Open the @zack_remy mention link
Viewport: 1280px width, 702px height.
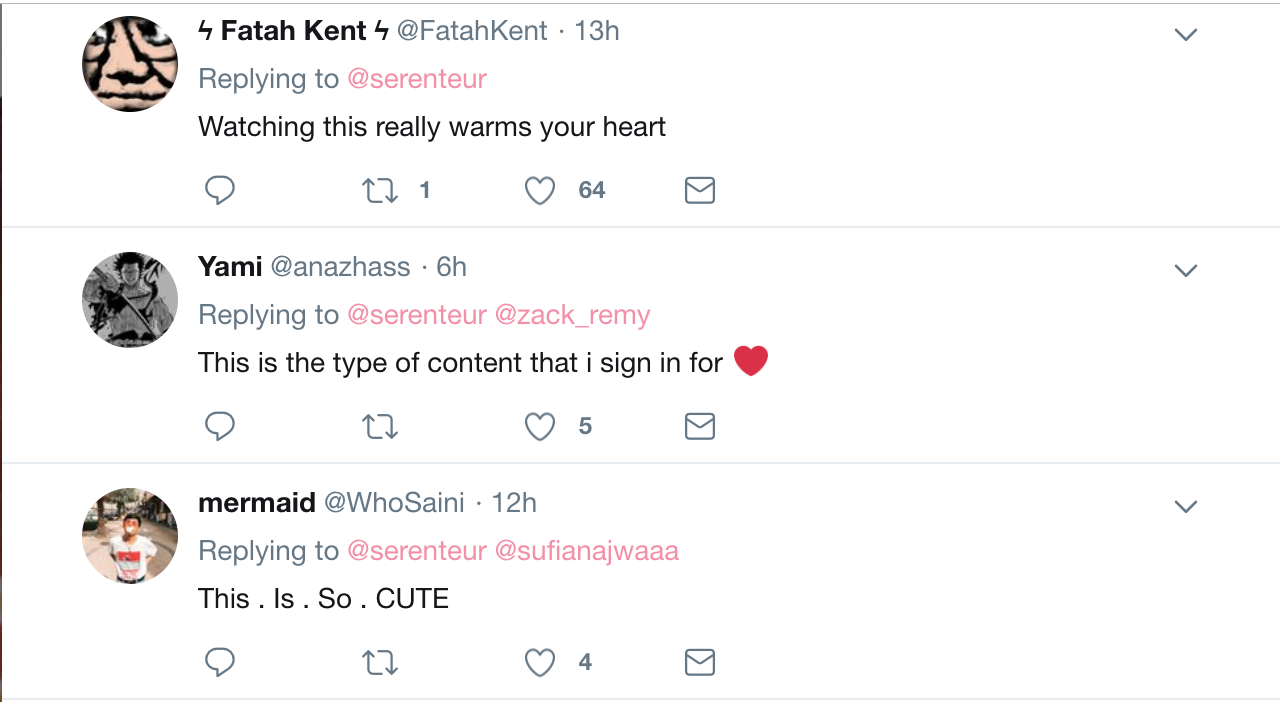(573, 315)
